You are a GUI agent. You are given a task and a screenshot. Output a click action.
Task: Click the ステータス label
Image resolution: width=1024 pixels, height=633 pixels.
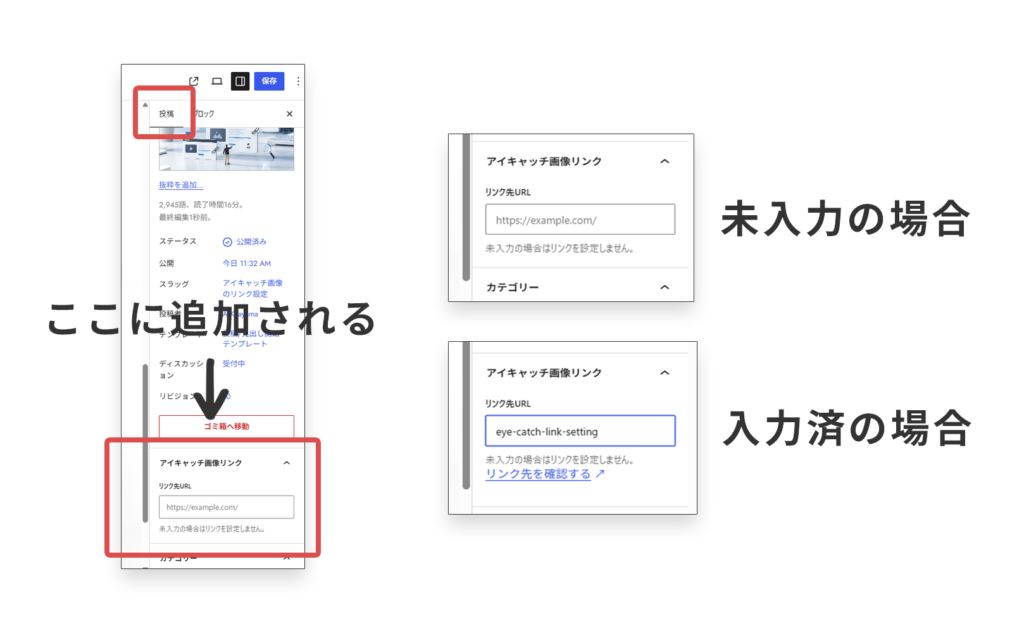pyautogui.click(x=178, y=241)
